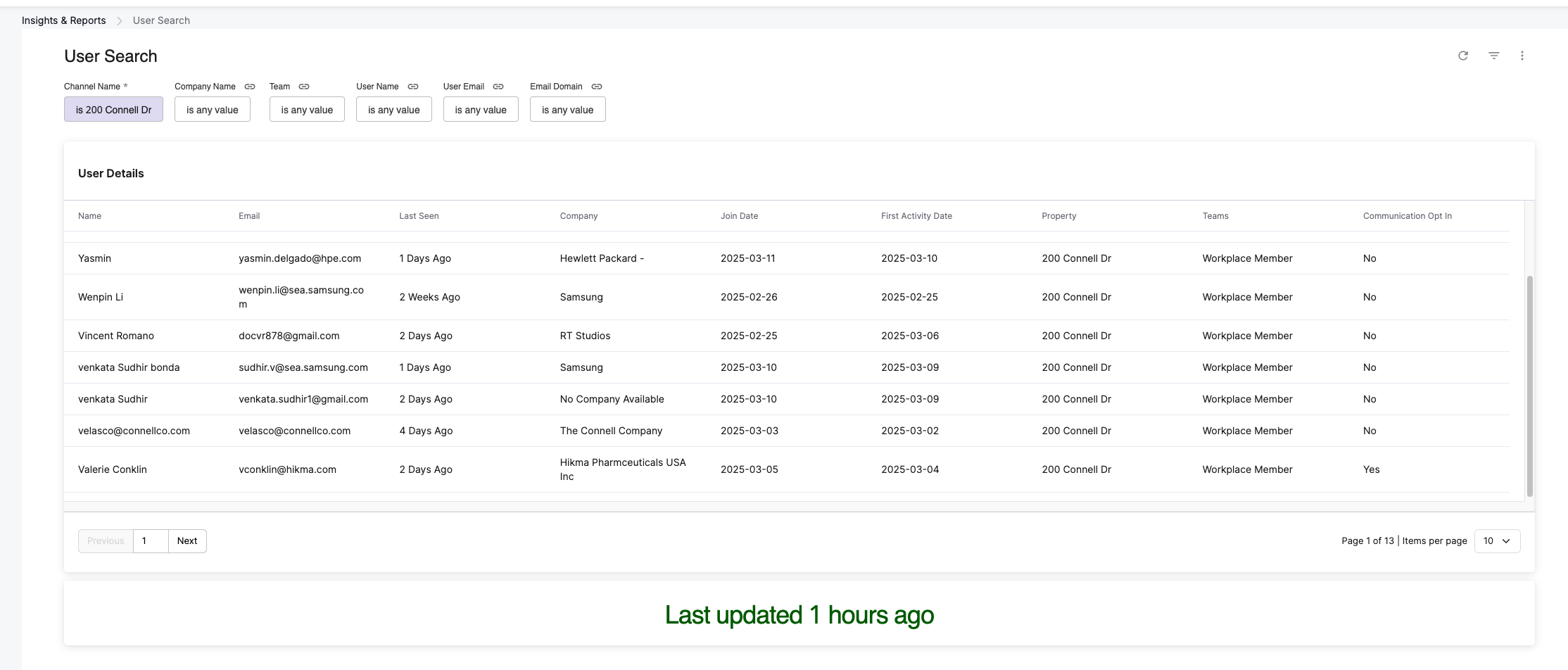
Task: Click the page number input field
Action: [x=151, y=541]
